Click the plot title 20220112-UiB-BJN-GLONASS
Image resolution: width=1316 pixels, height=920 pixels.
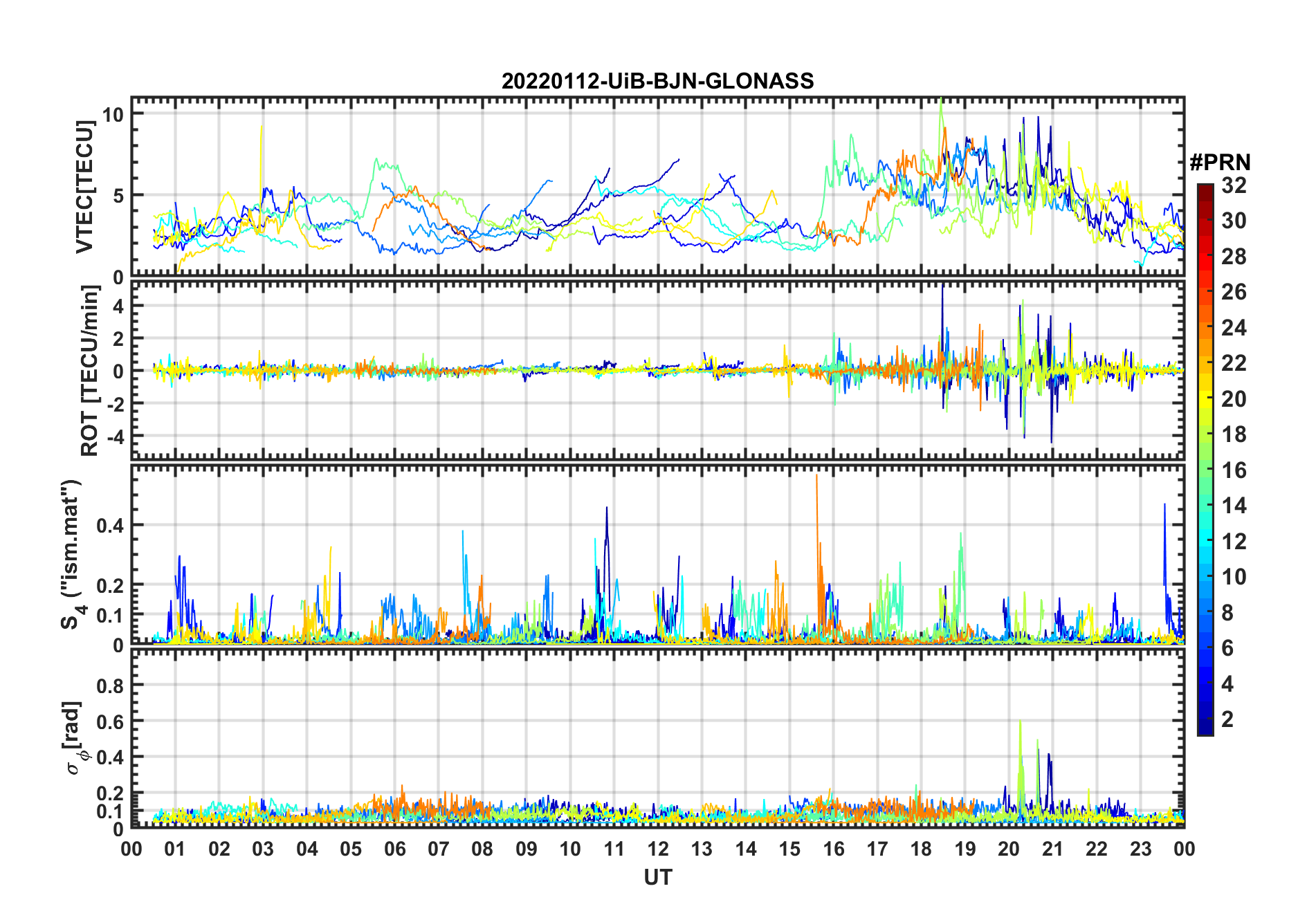(657, 81)
